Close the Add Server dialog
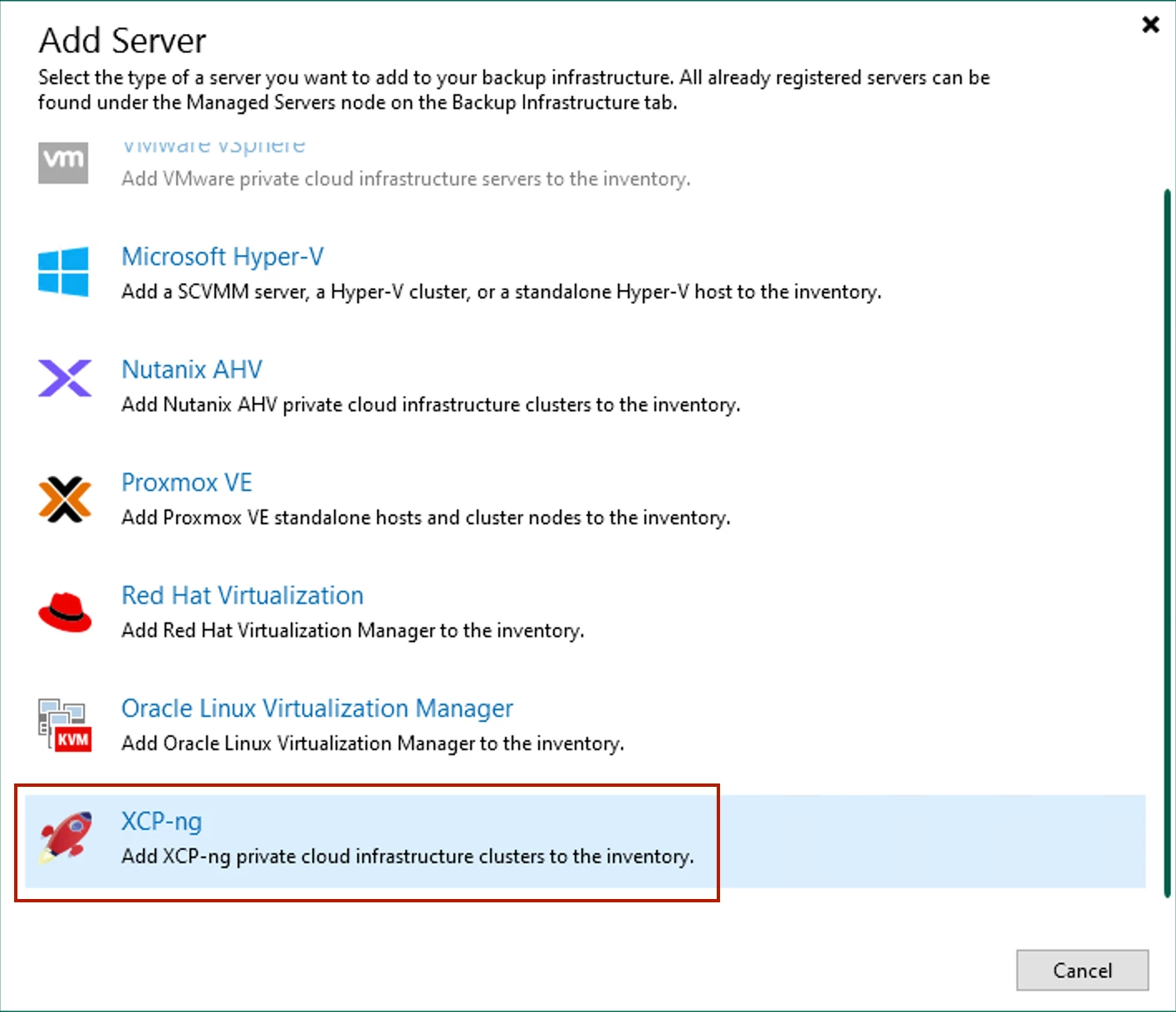The image size is (1176, 1012). 1150,24
